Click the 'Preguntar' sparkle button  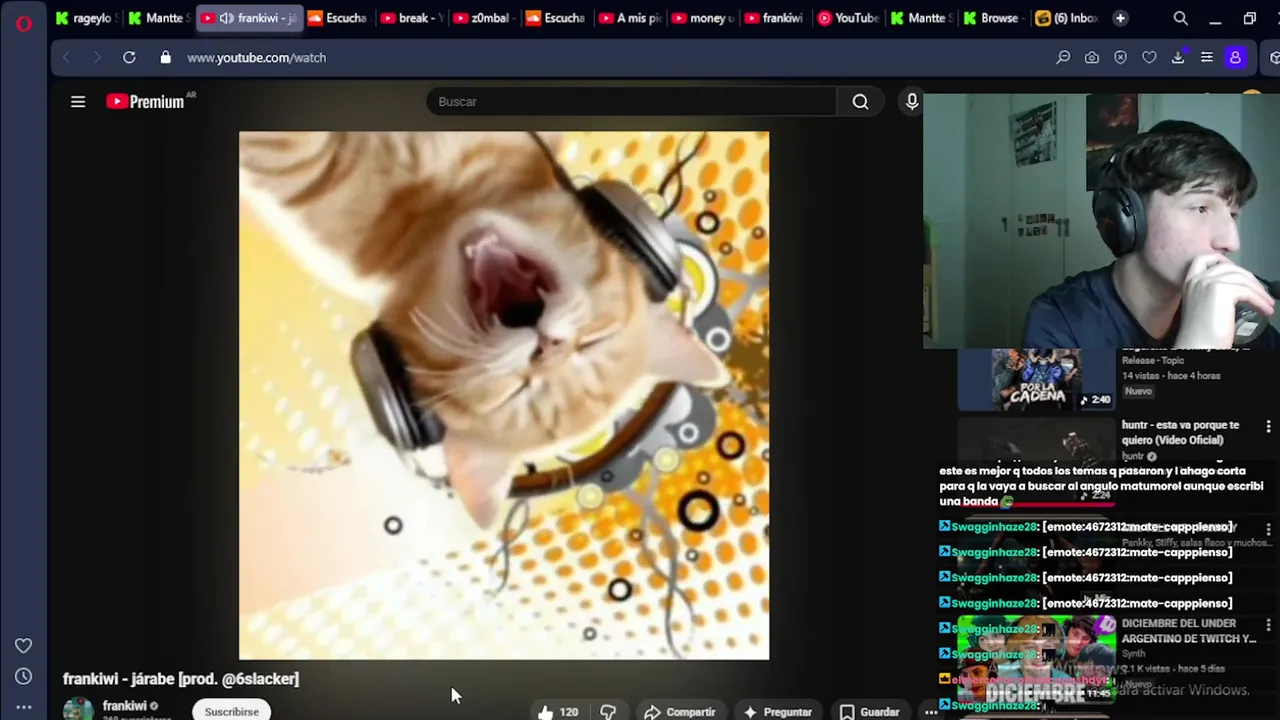[x=777, y=711]
